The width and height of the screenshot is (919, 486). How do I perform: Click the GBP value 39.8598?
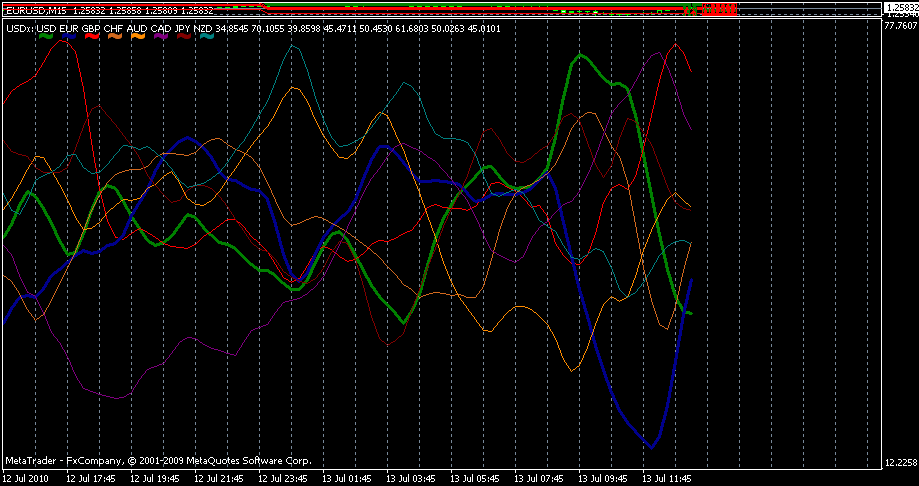302,28
